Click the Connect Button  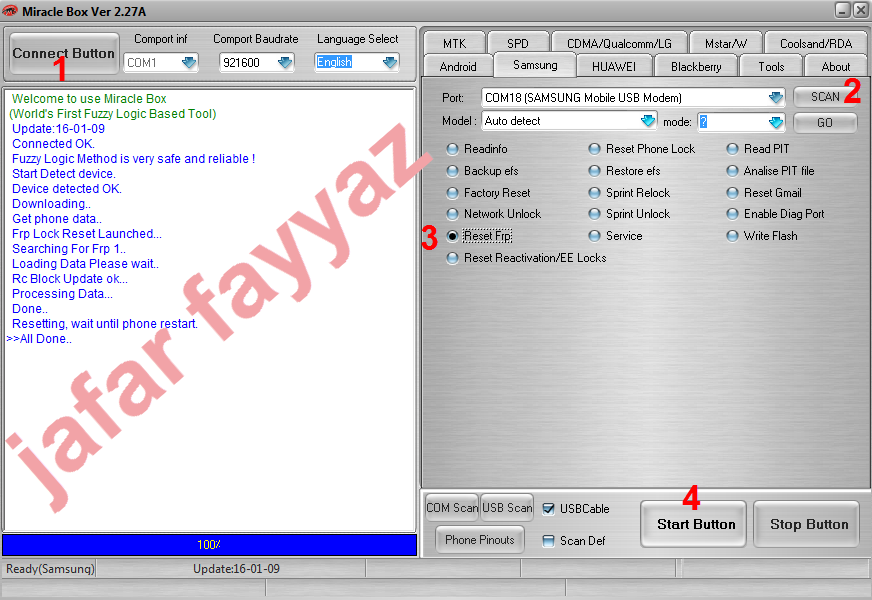(64, 53)
